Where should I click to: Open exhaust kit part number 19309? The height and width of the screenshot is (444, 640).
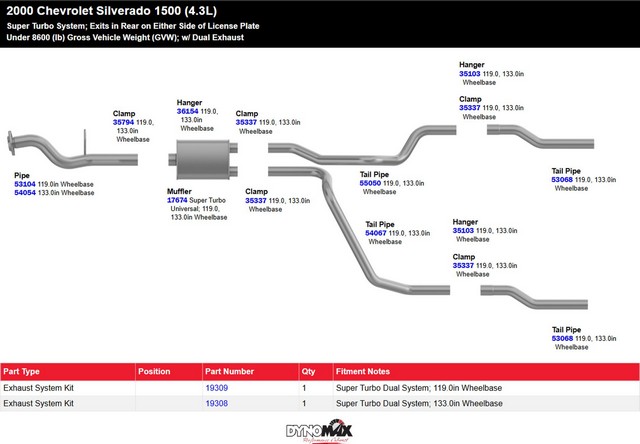click(x=217, y=388)
